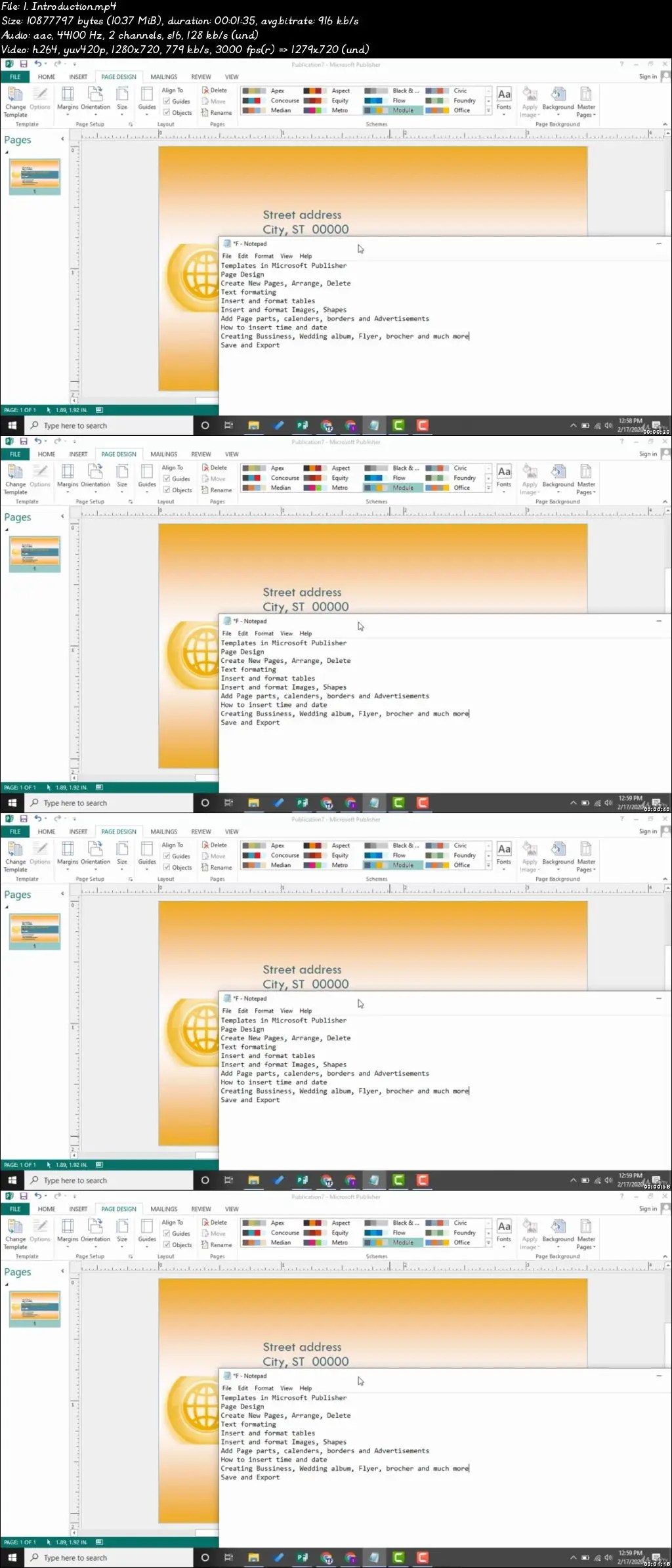Expand Schemes gallery More arrow in 00:00:58 frame
This screenshot has width=672, height=1568.
488,866
